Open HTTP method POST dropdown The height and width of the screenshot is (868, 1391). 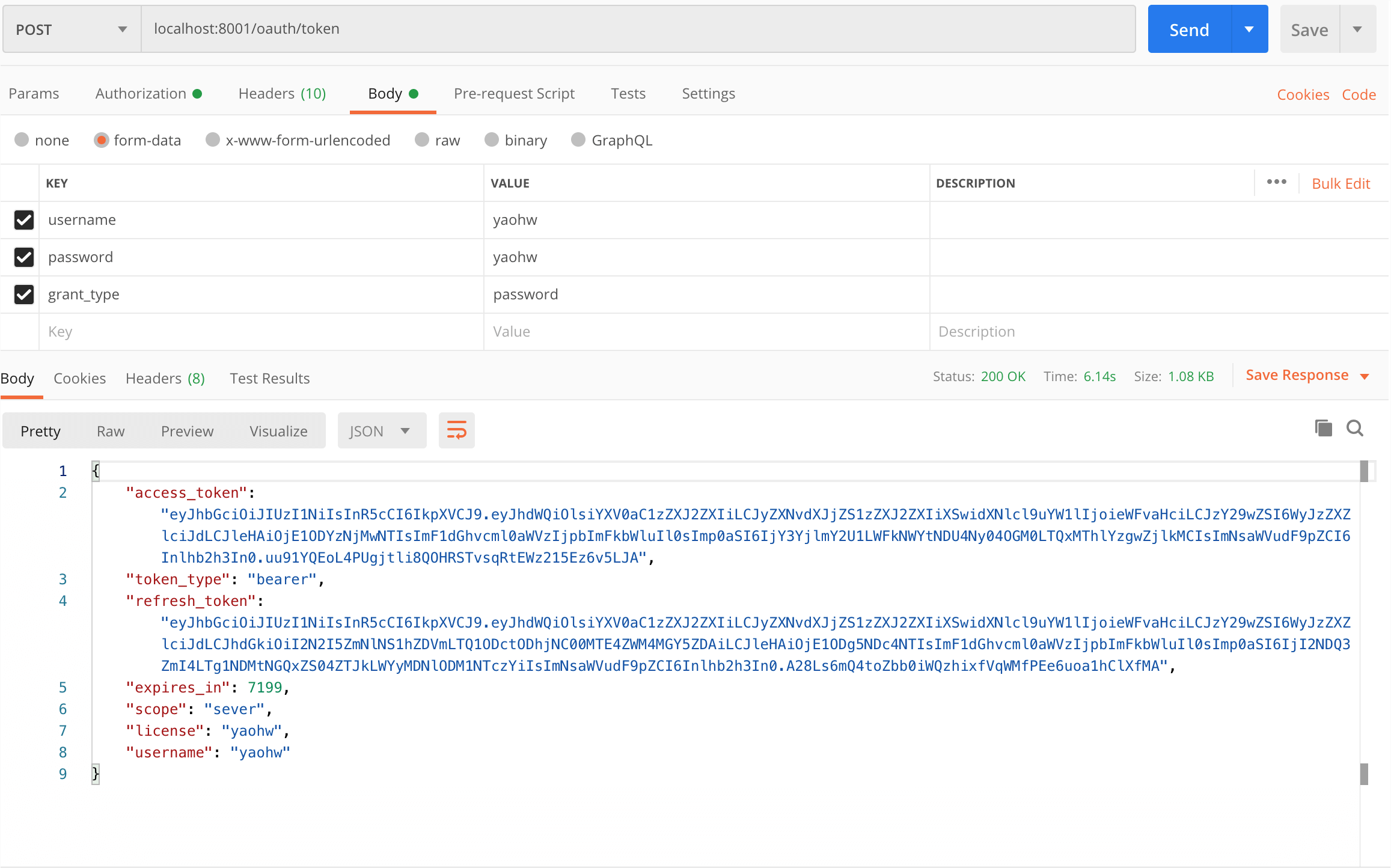coord(71,29)
